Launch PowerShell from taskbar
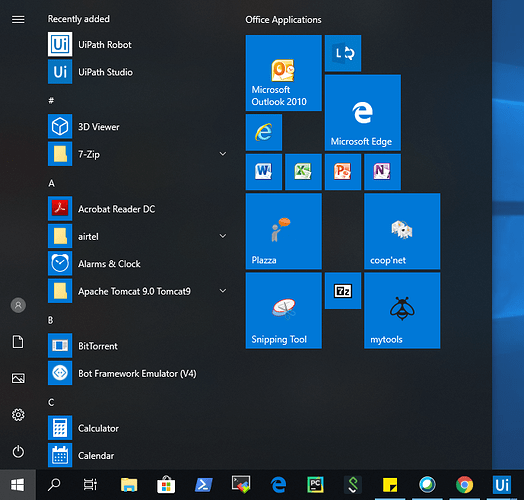 click(x=204, y=485)
